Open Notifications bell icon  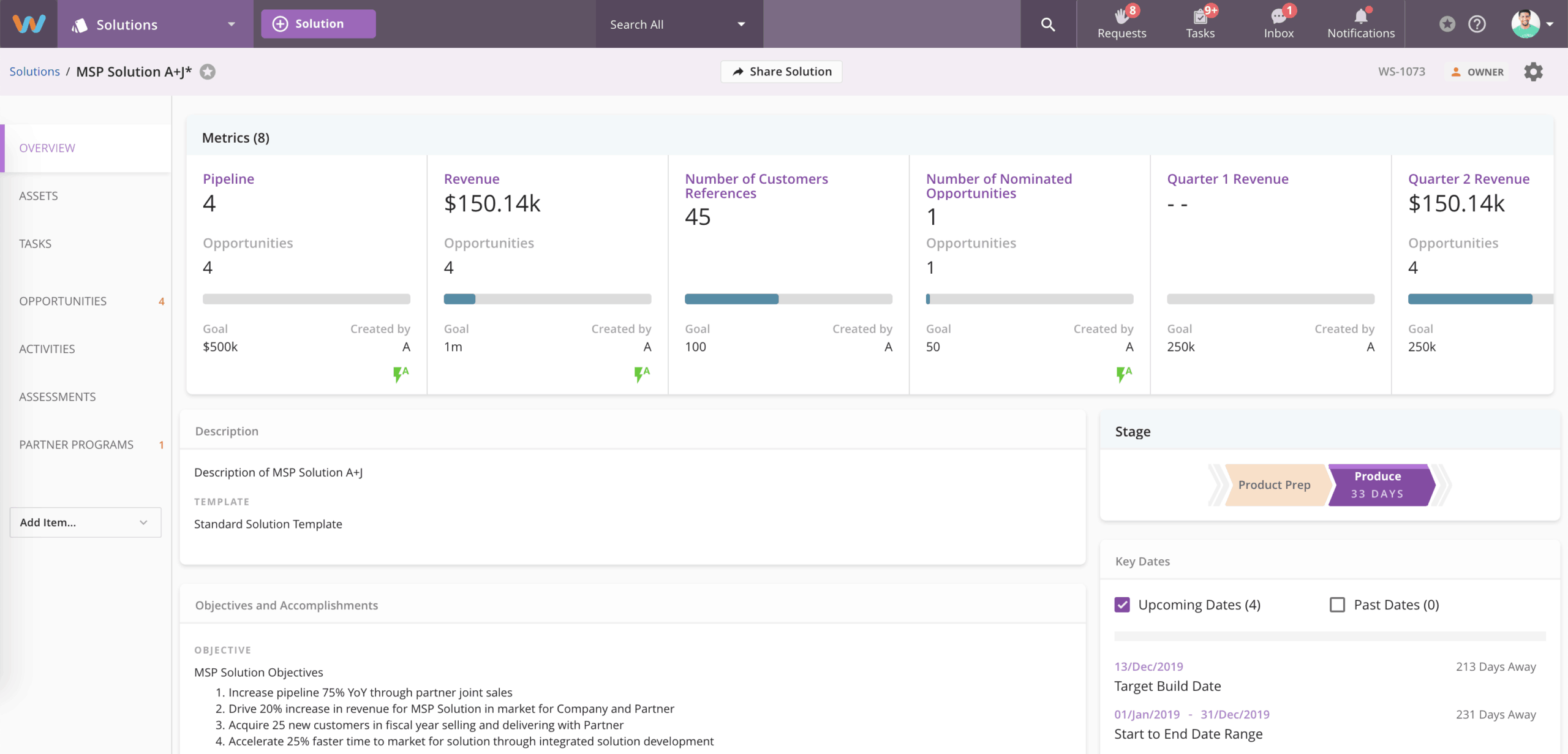pos(1360,17)
